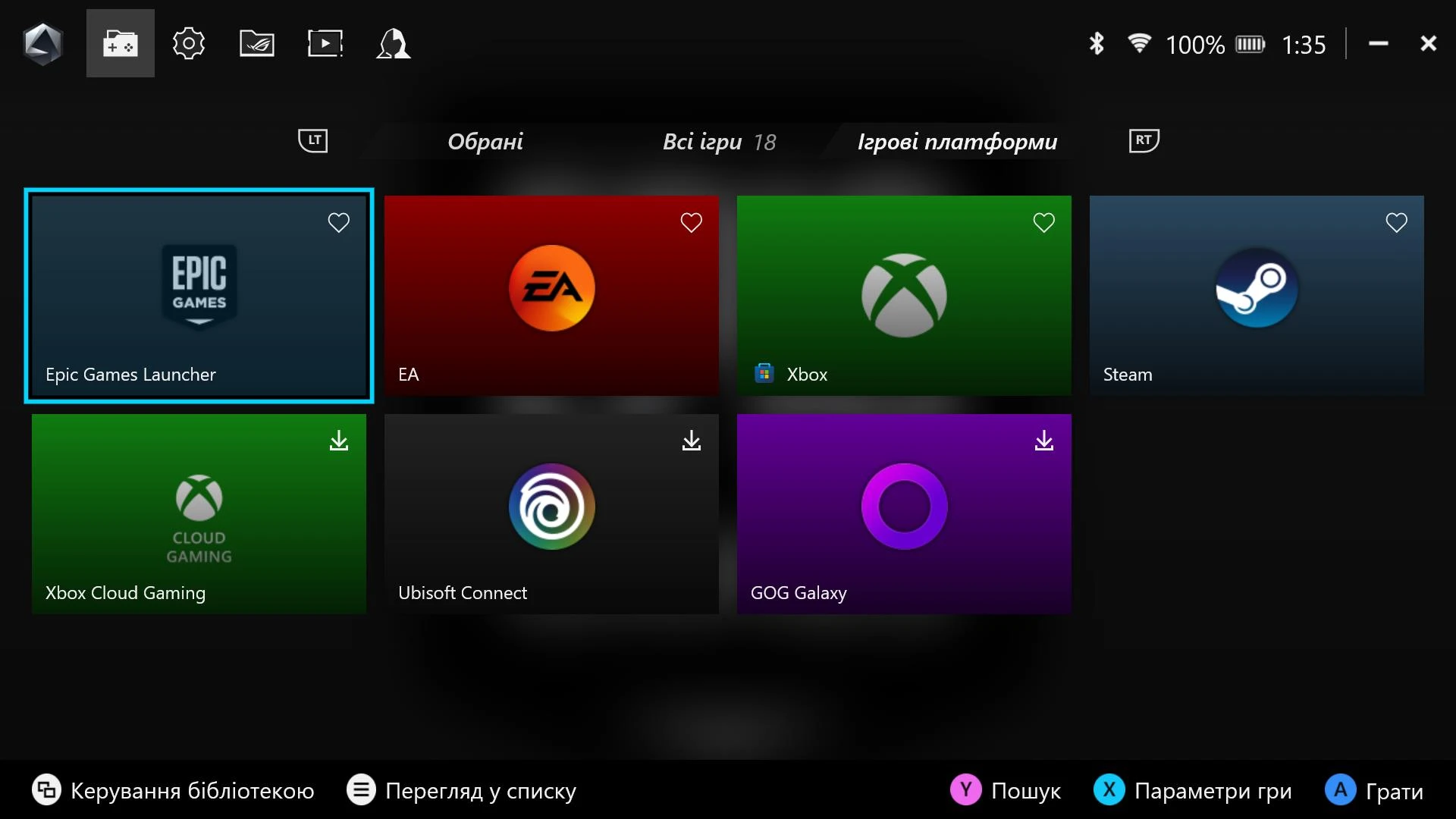Click the Грати play button
Image resolution: width=1456 pixels, height=819 pixels.
[x=1374, y=790]
